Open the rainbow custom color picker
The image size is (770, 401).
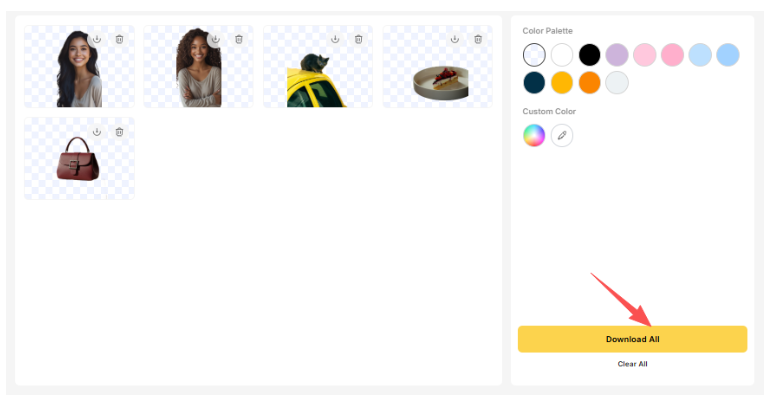(x=534, y=135)
